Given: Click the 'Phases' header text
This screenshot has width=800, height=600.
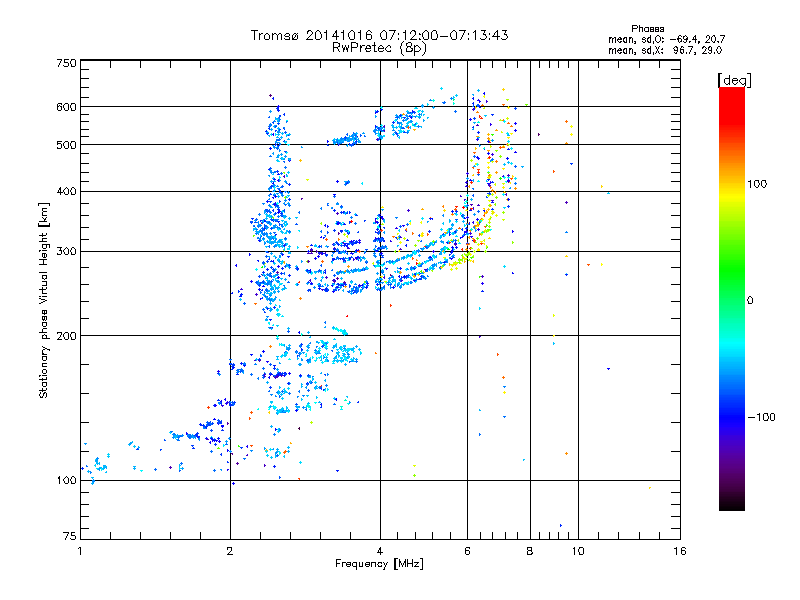Looking at the screenshot, I should tap(647, 29).
